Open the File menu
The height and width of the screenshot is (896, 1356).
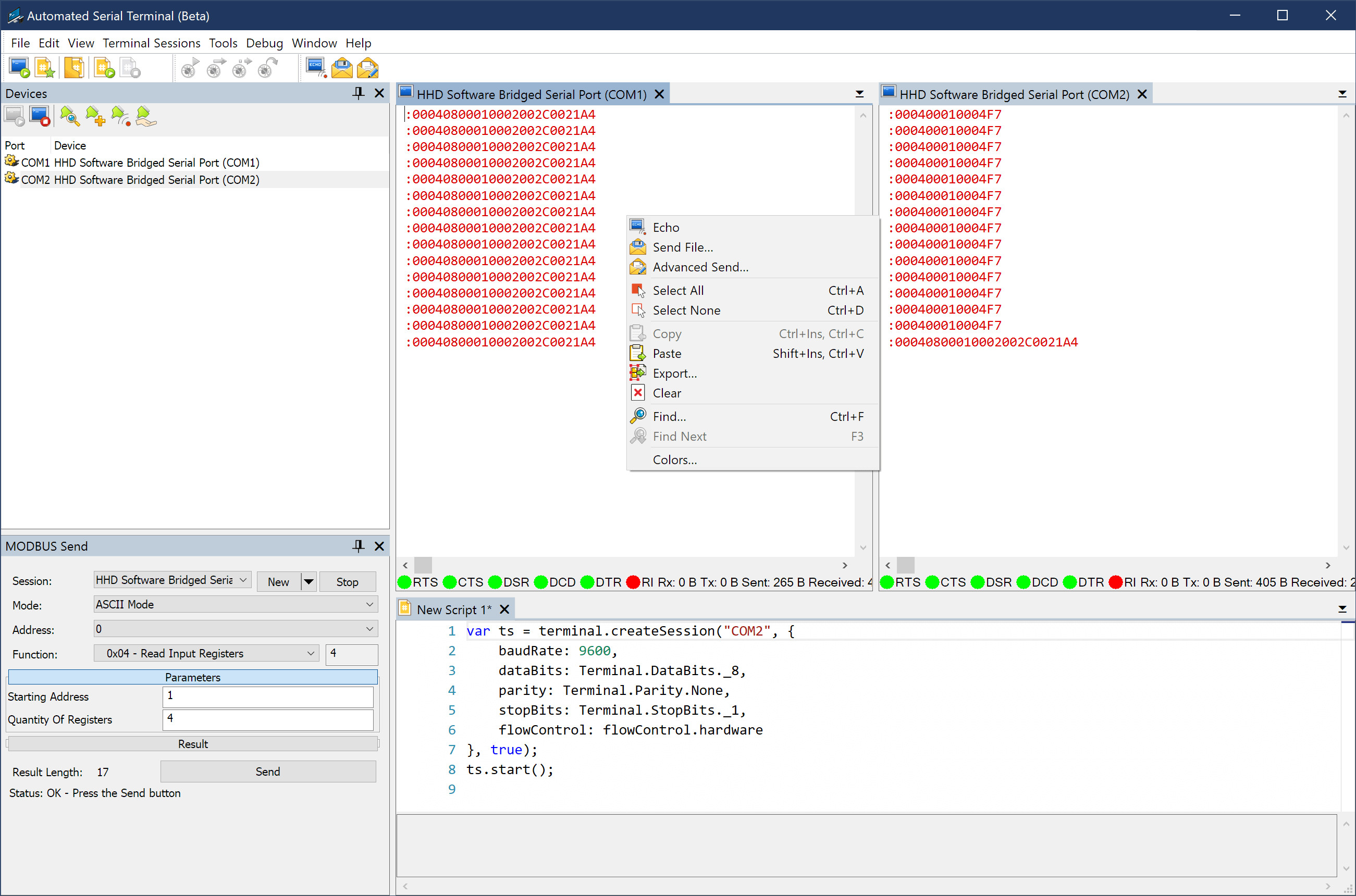click(20, 43)
